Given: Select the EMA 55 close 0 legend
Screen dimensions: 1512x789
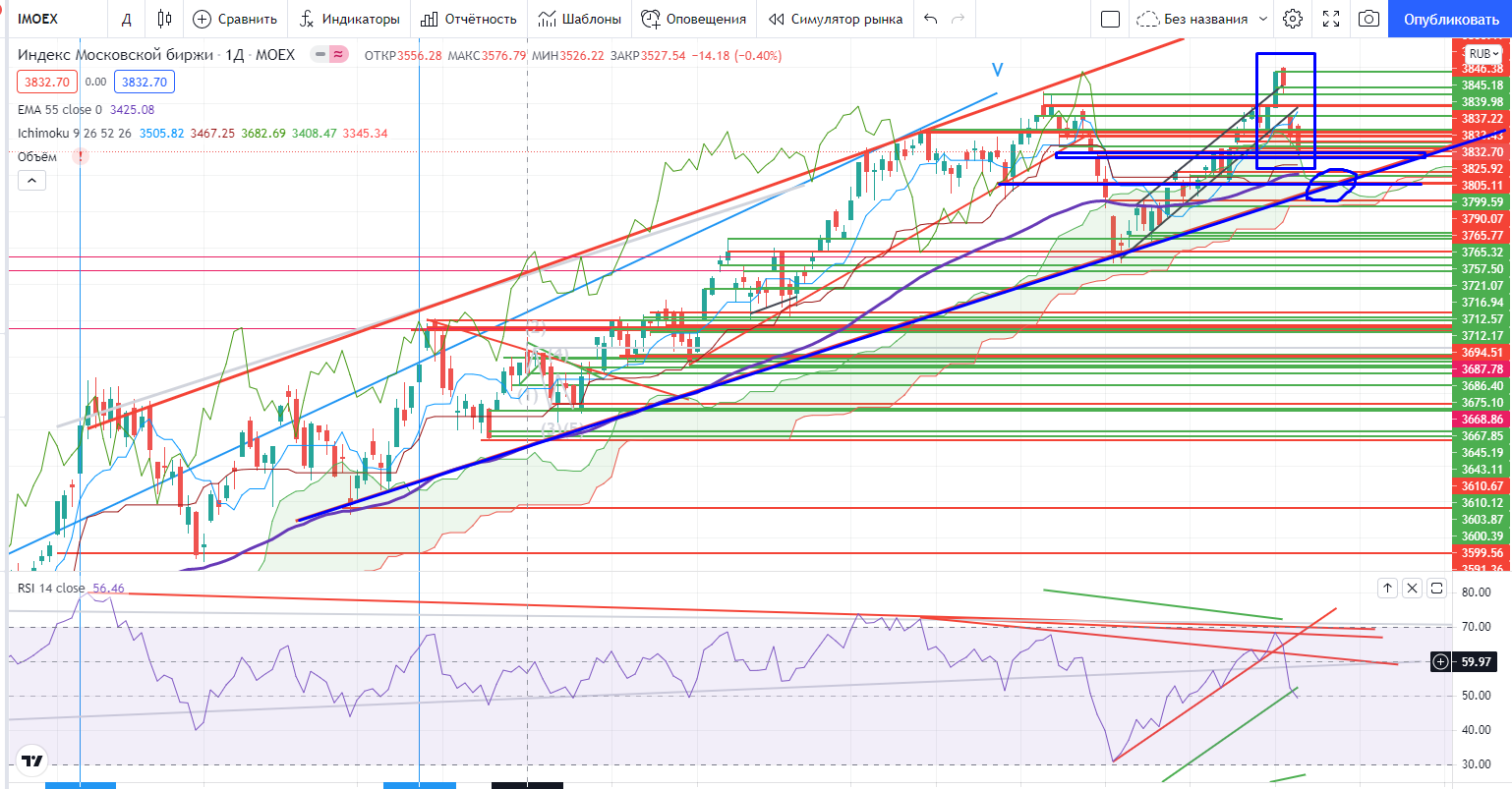Looking at the screenshot, I should click(60, 110).
